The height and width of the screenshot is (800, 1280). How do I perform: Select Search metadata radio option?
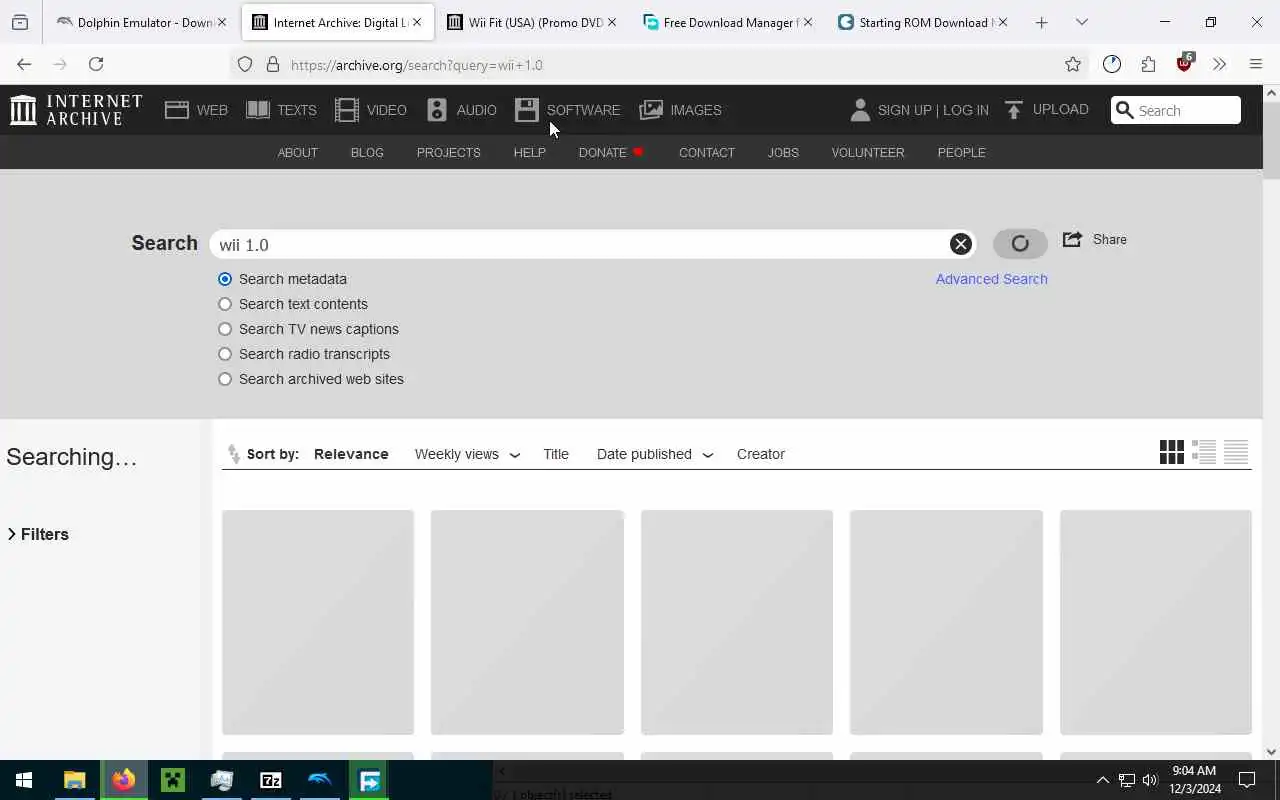coord(225,279)
